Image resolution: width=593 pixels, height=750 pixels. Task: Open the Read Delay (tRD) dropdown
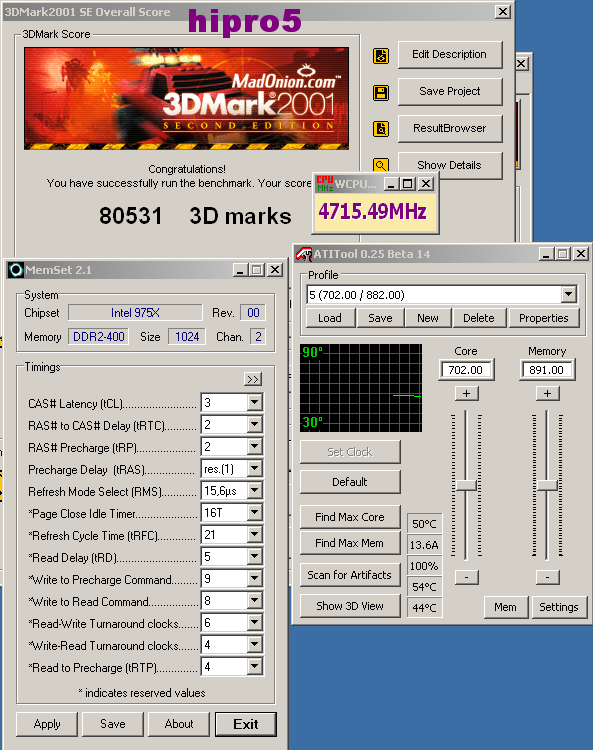point(255,556)
